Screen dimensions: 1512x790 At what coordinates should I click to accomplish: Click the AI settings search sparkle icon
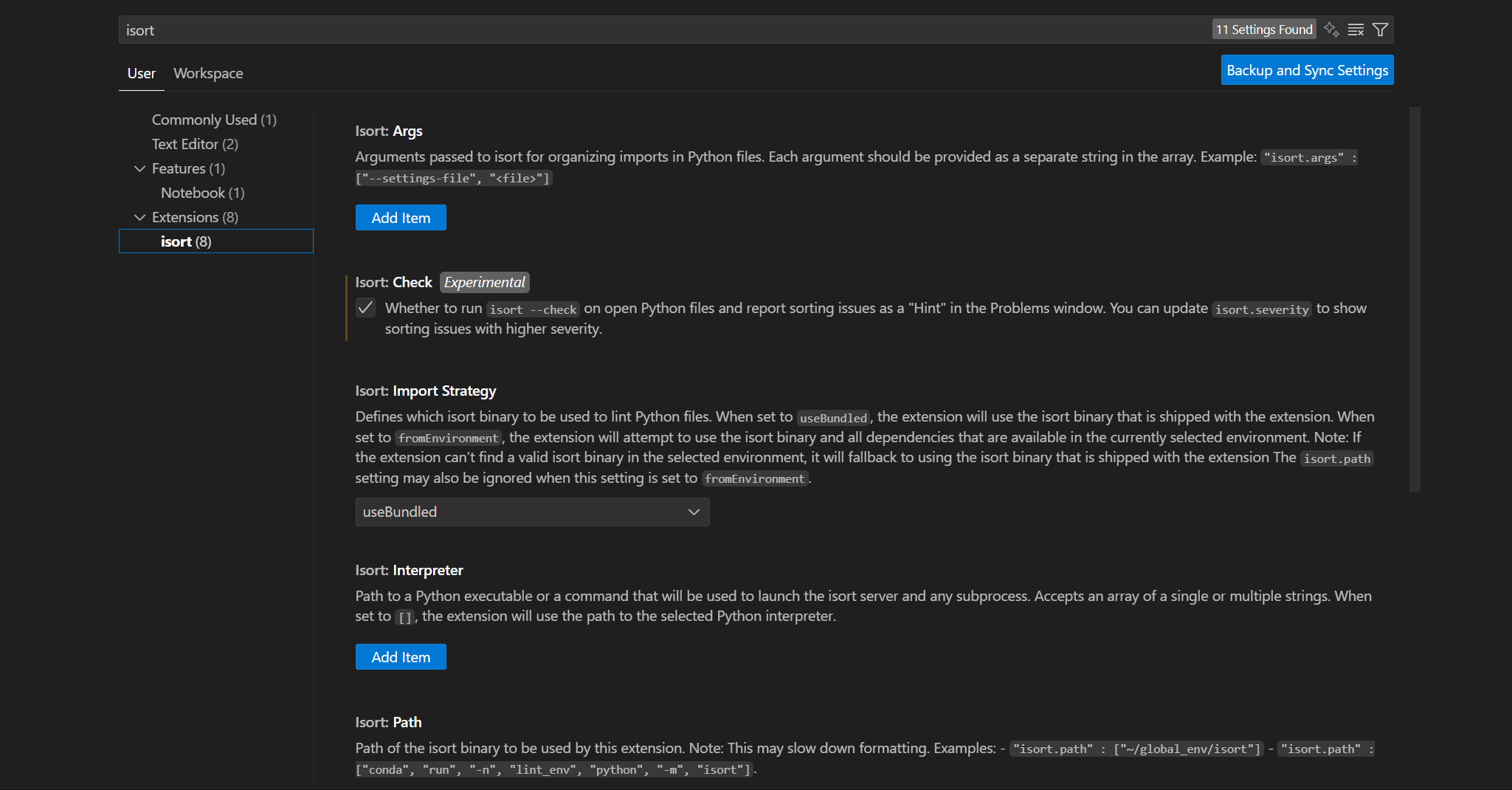1331,30
